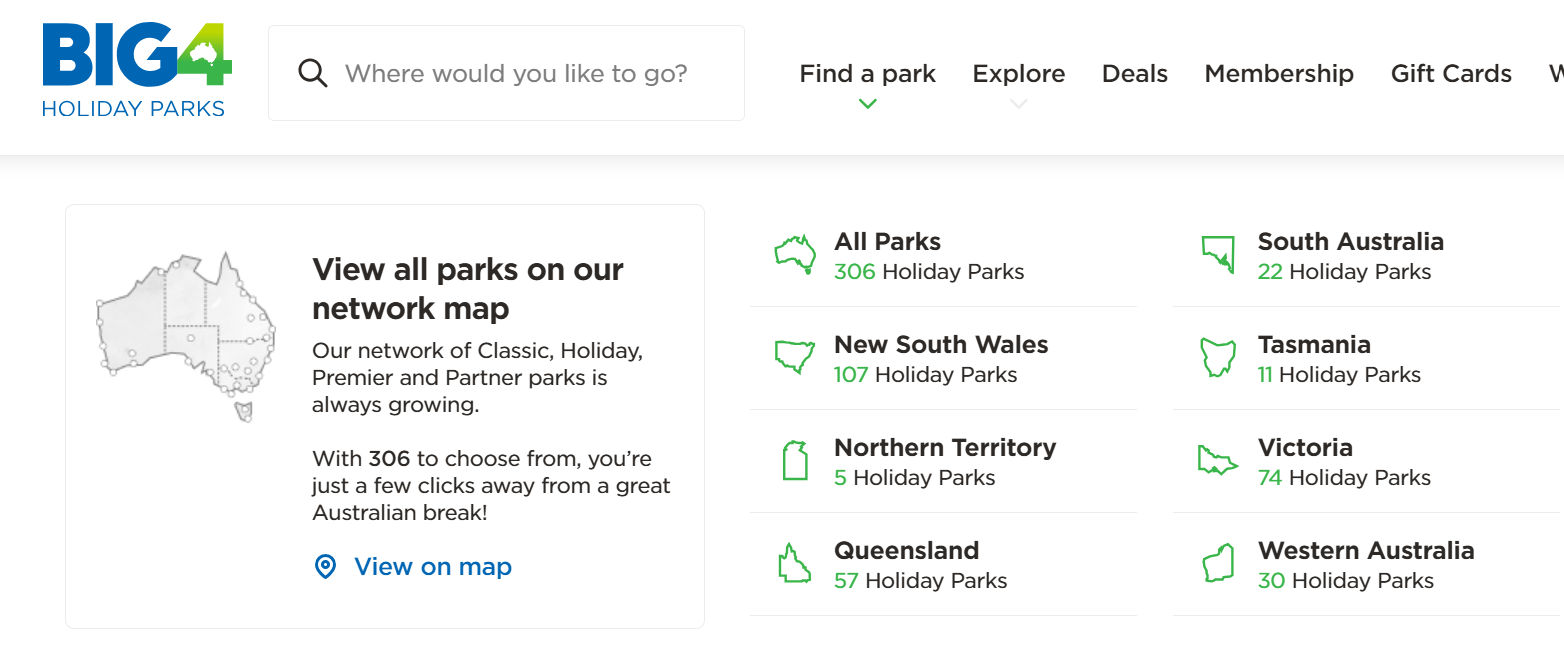
Task: Click the magnifying glass search icon
Action: [x=313, y=73]
